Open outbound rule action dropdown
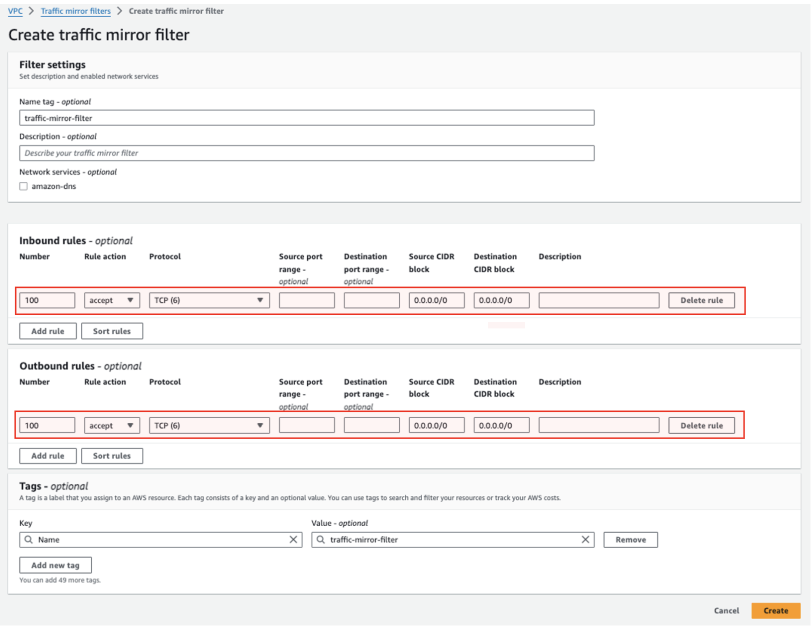This screenshot has height=630, width=812. [x=112, y=425]
